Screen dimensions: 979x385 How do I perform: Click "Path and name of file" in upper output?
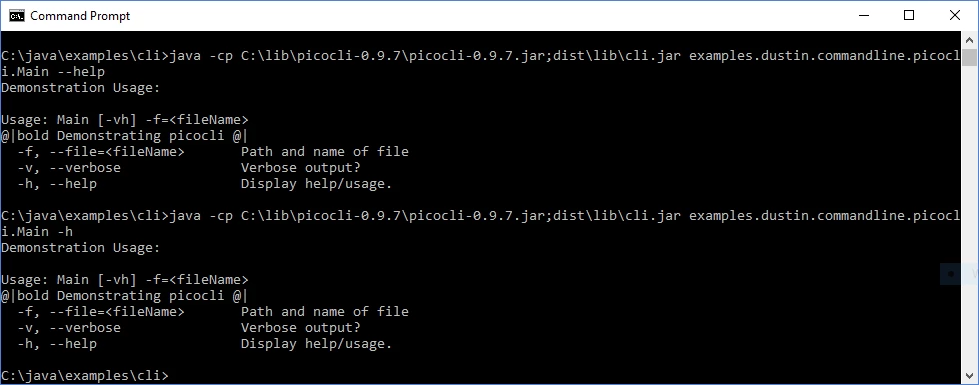click(x=325, y=152)
